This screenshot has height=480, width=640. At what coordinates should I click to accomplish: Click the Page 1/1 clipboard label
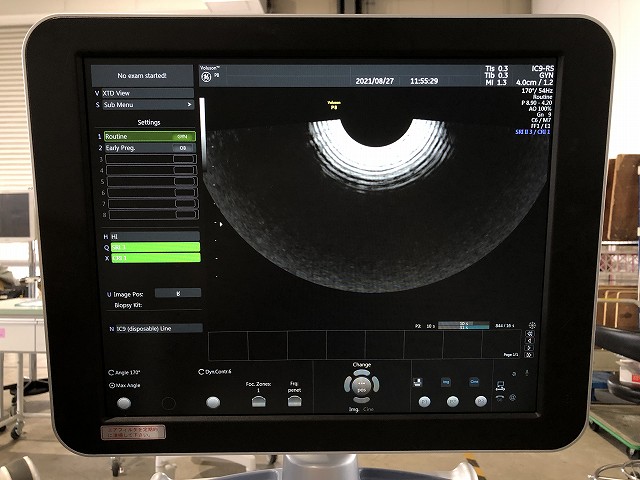pyautogui.click(x=511, y=355)
